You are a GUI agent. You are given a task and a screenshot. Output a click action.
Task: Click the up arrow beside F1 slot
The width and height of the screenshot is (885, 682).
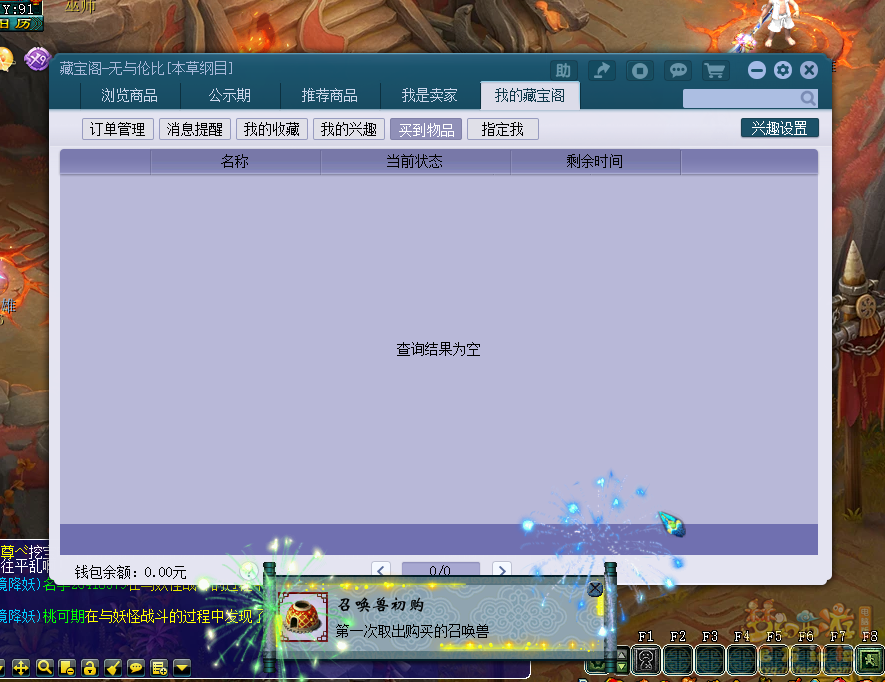pyautogui.click(x=622, y=654)
